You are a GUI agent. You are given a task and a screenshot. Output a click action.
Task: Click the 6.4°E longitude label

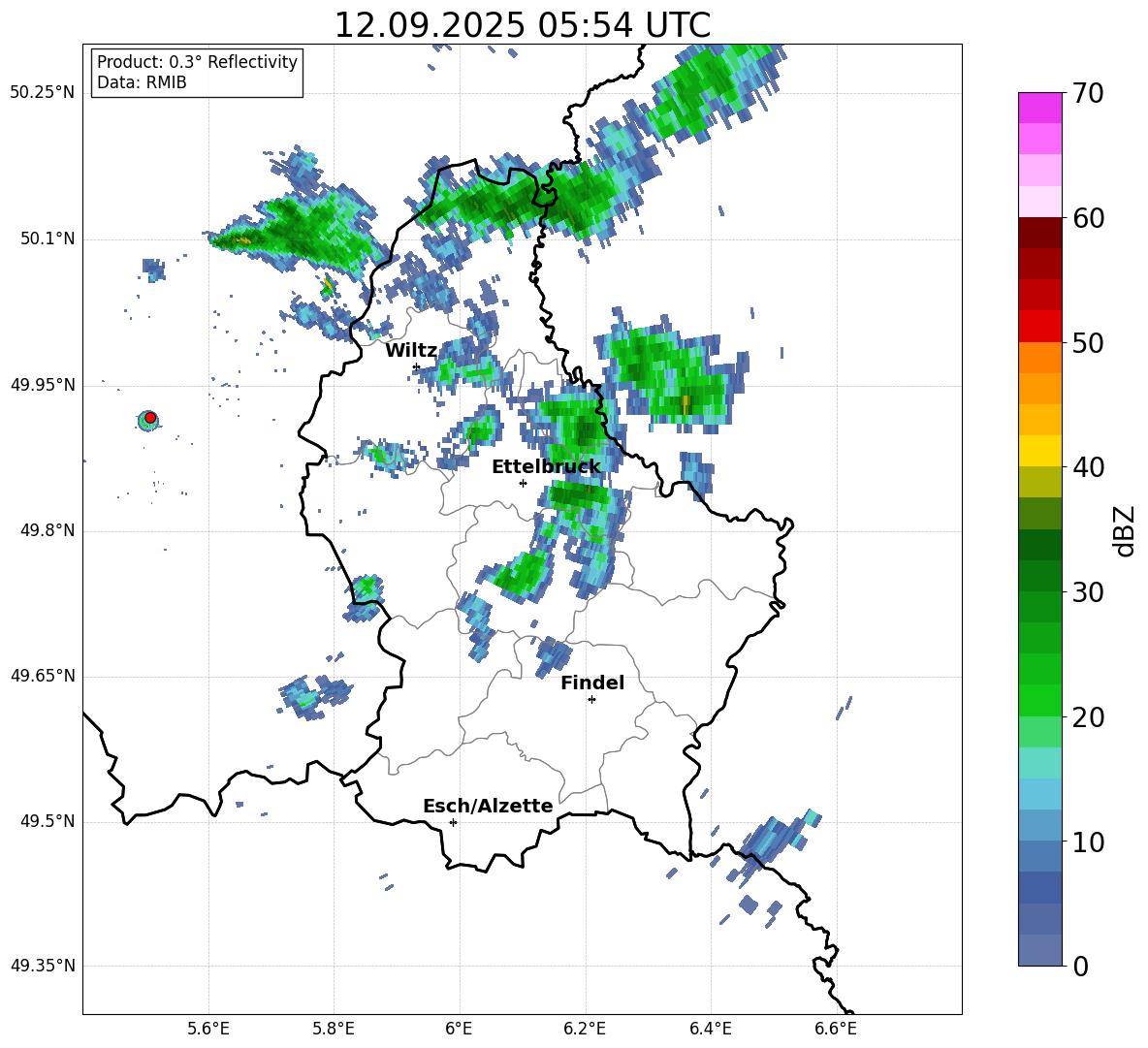pyautogui.click(x=710, y=1029)
